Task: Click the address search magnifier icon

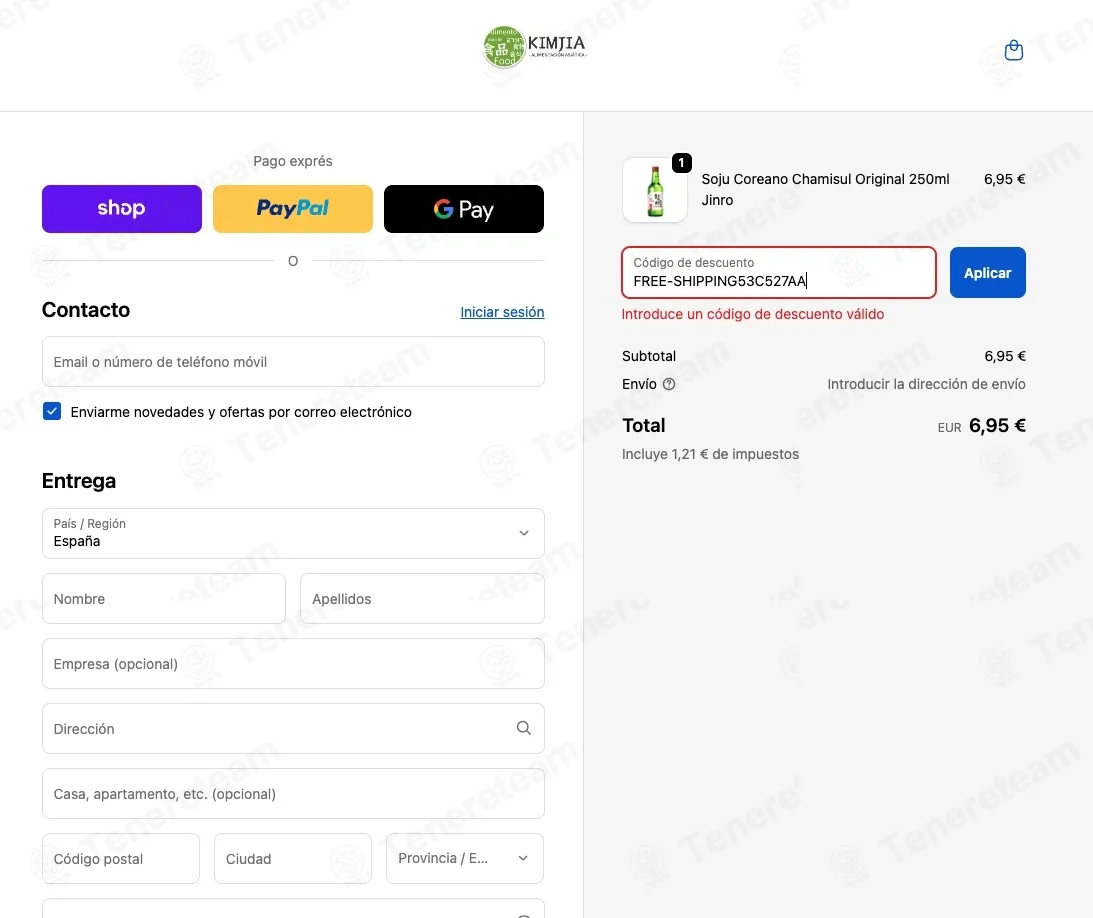Action: 523,728
